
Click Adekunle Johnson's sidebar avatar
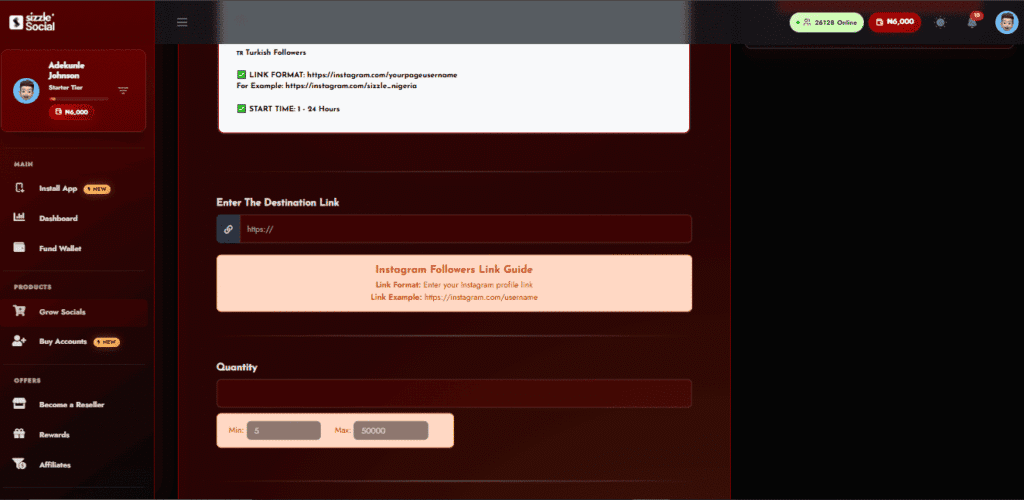coord(26,91)
